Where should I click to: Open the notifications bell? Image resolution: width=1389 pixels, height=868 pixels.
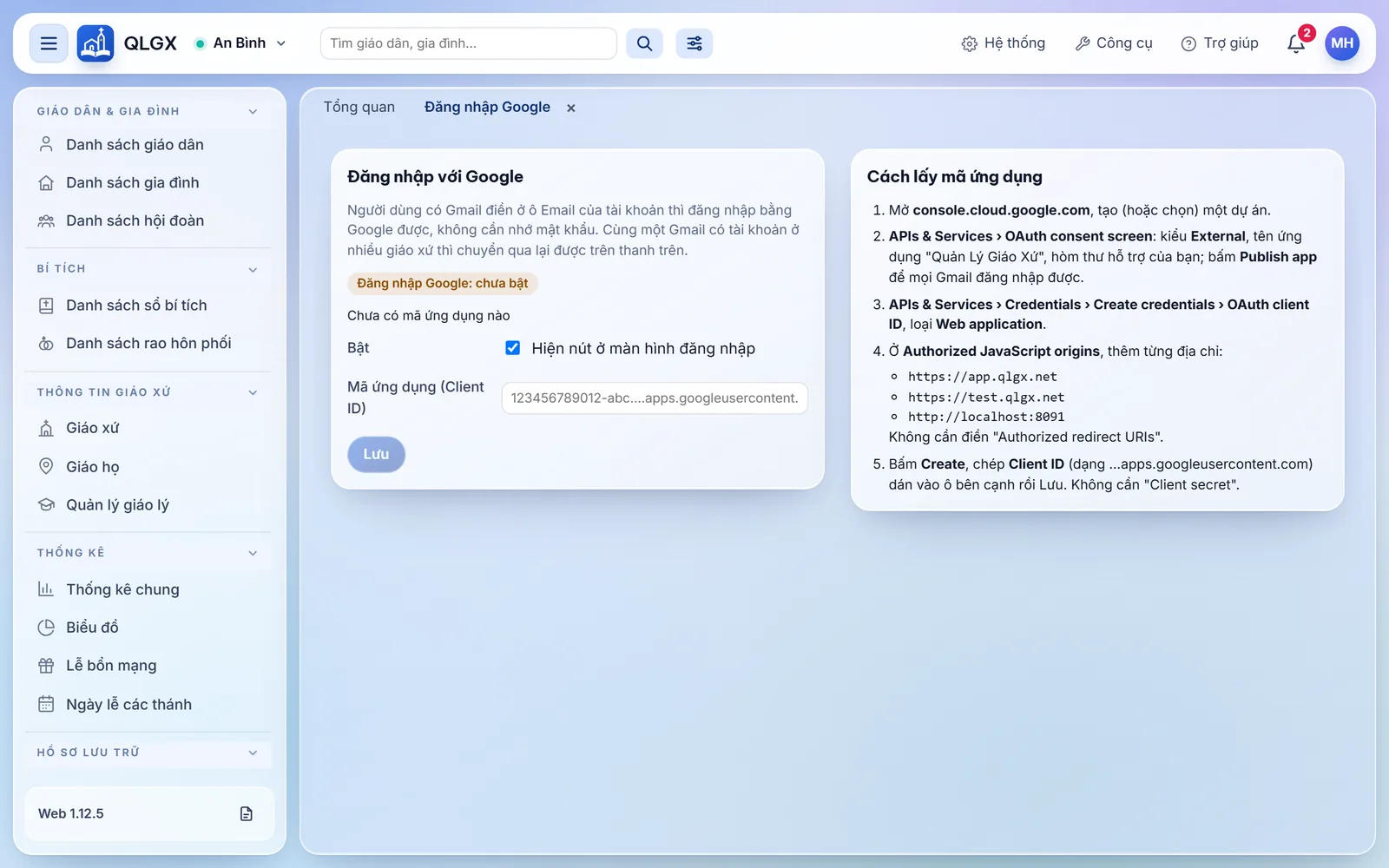[1296, 43]
